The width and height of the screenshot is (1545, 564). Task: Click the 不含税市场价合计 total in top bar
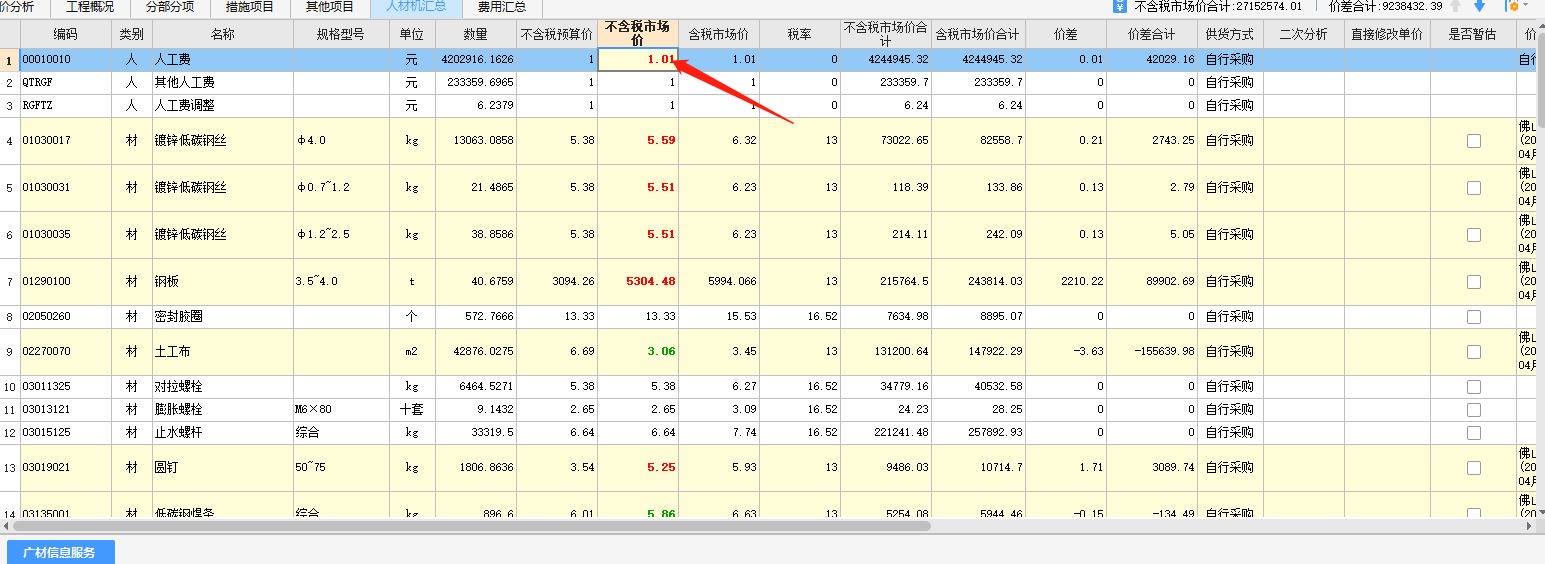(1218, 6)
